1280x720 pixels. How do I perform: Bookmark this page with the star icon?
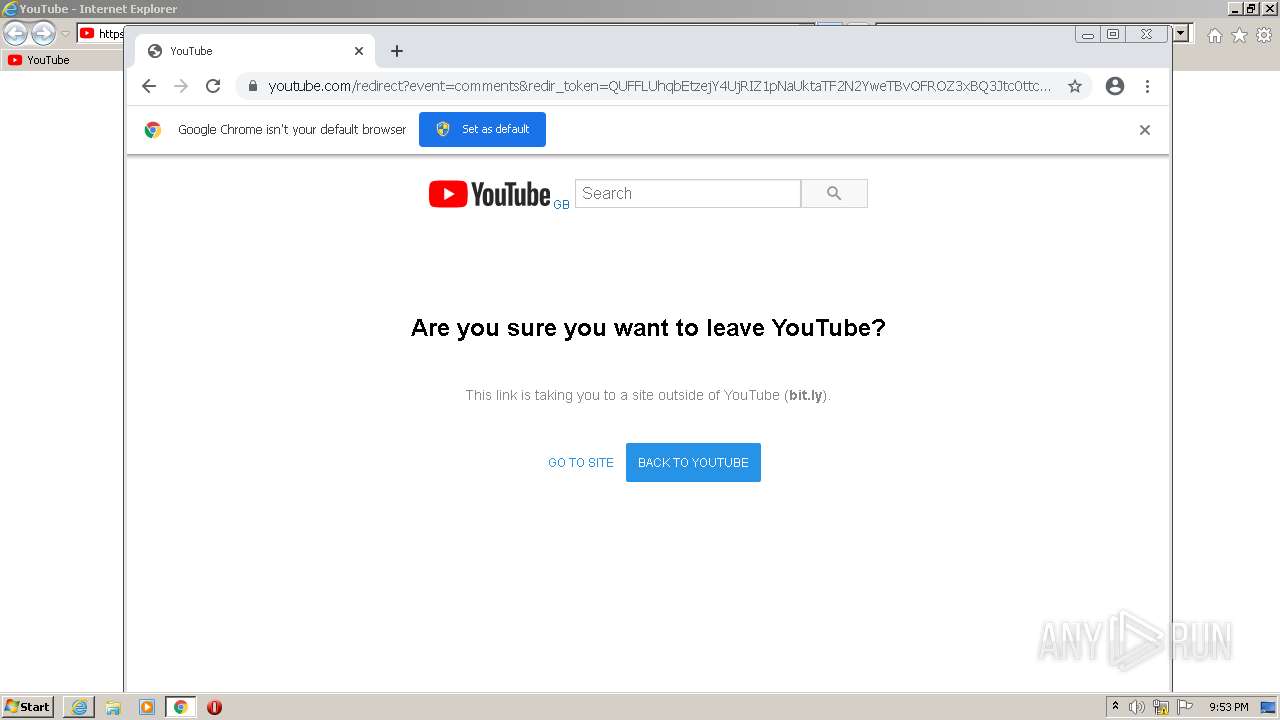[x=1075, y=86]
